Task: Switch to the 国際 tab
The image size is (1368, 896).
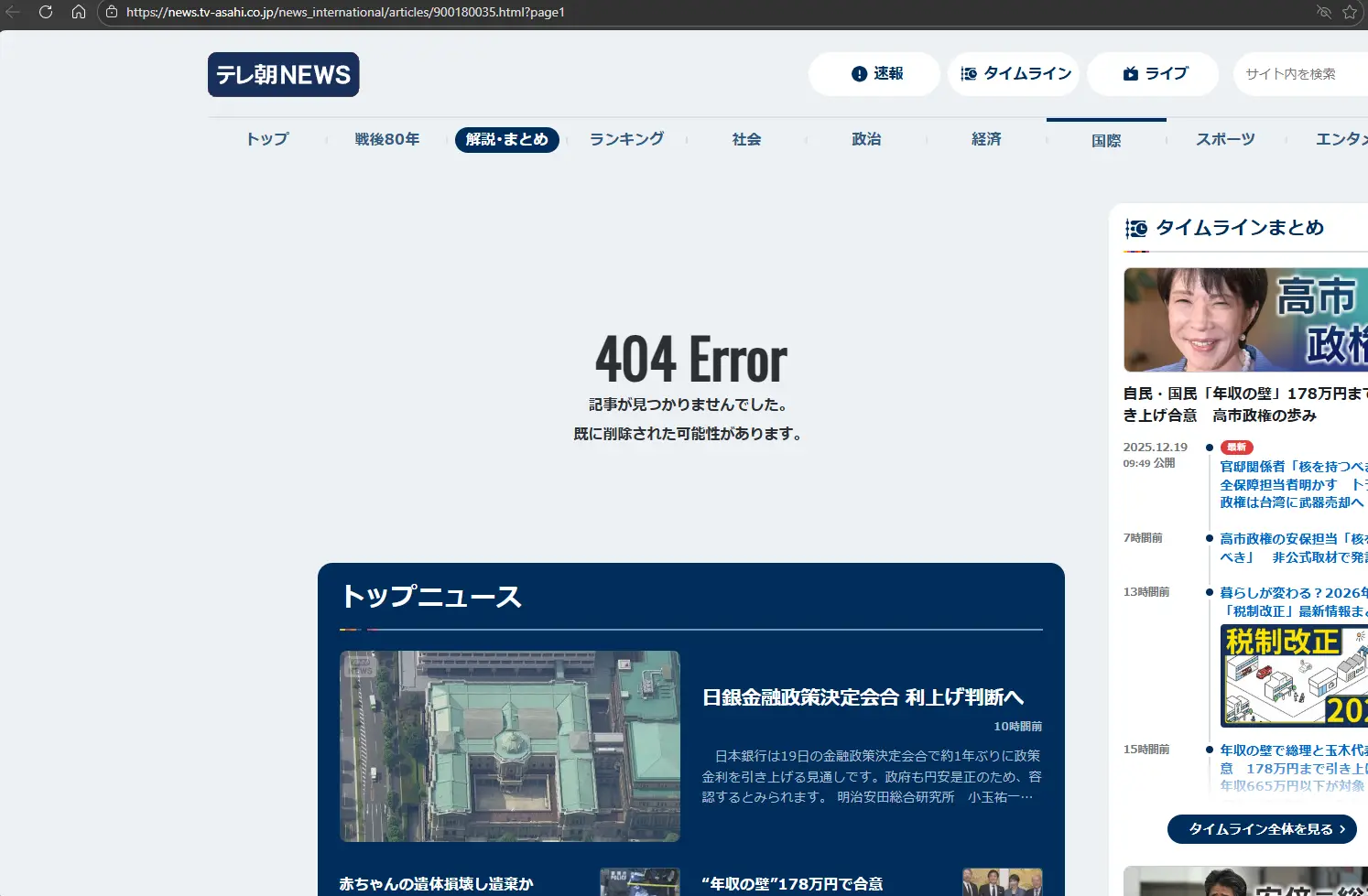Action: coord(1106,140)
